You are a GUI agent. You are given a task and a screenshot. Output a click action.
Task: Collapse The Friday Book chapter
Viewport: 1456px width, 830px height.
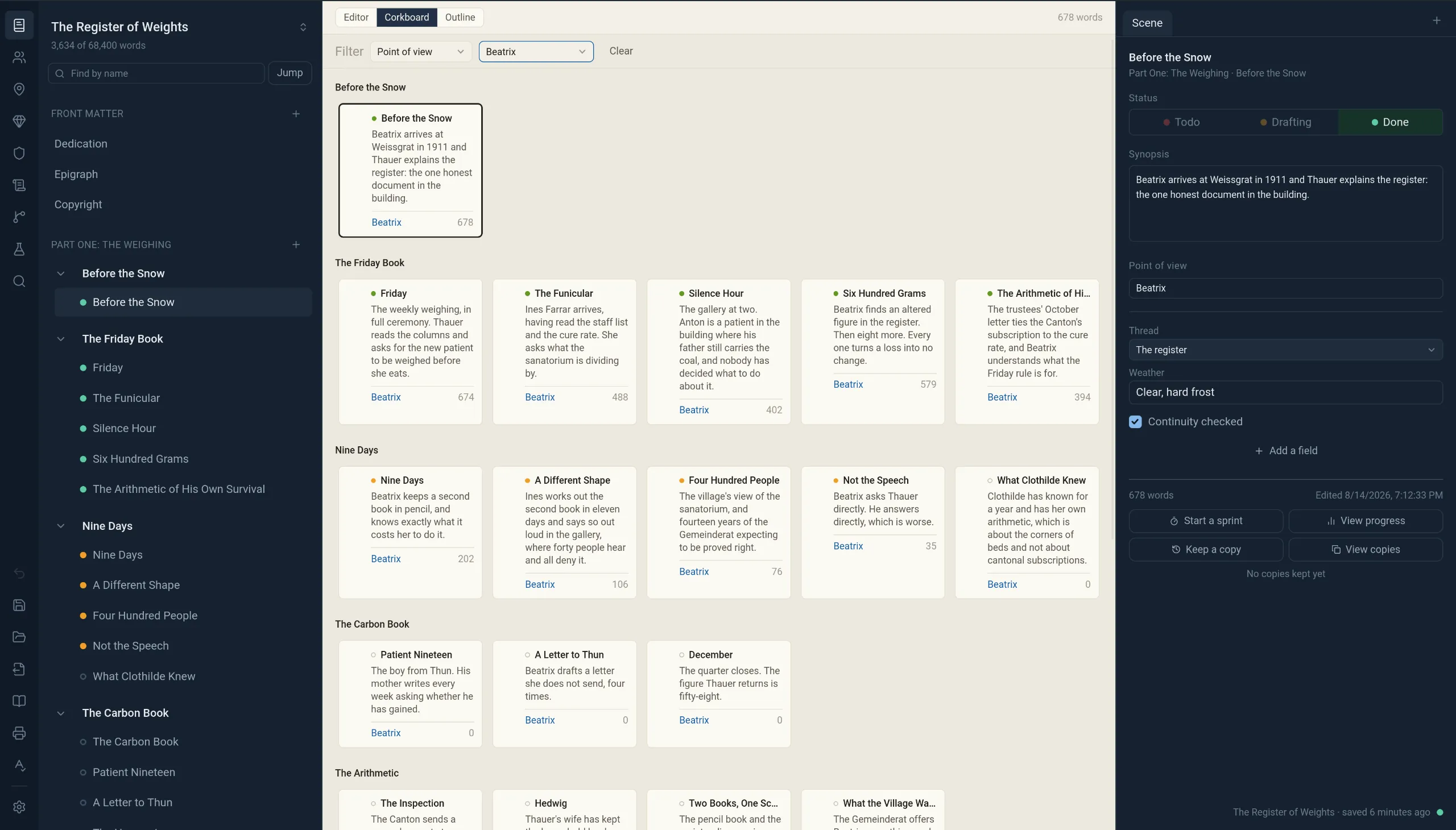[x=60, y=339]
